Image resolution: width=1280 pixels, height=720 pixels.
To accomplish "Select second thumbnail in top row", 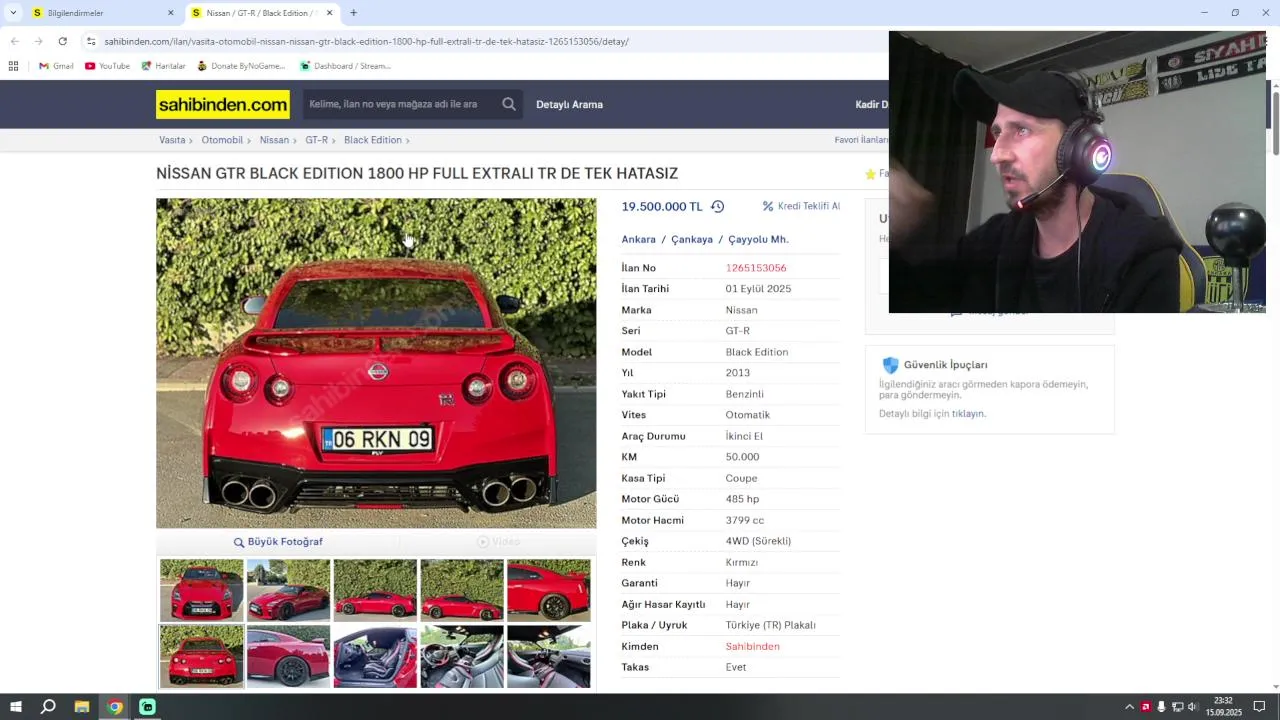I will tap(288, 590).
